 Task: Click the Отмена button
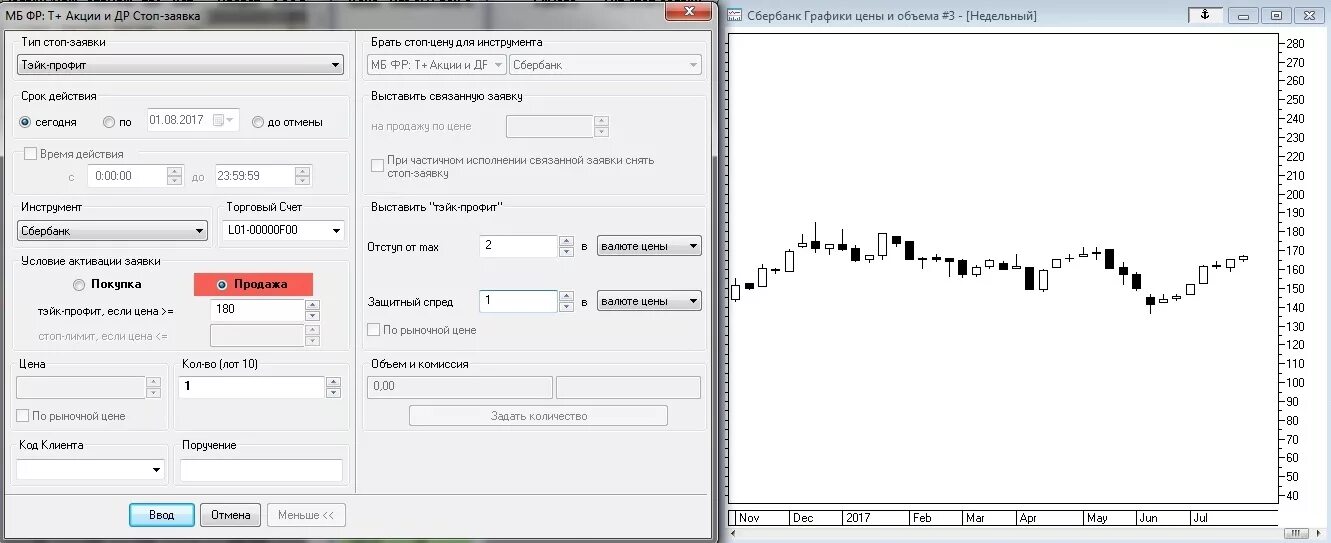pyautogui.click(x=231, y=515)
